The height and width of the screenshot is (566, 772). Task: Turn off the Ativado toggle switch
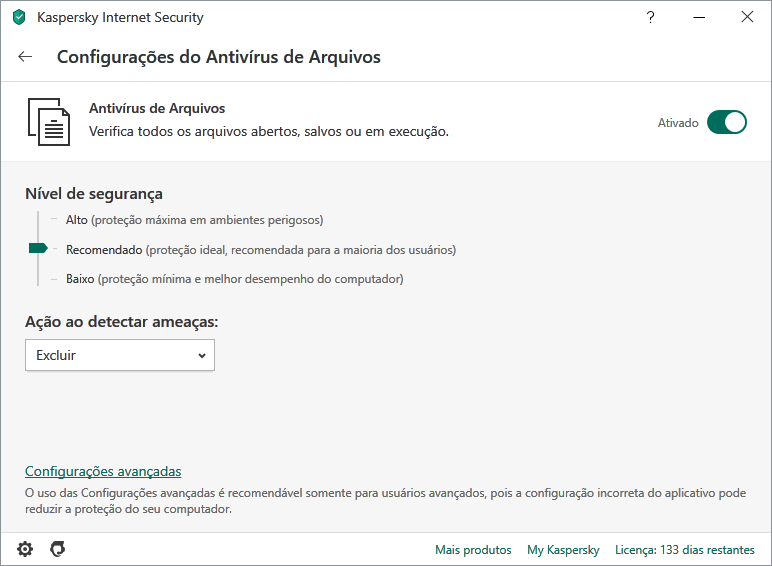click(727, 122)
